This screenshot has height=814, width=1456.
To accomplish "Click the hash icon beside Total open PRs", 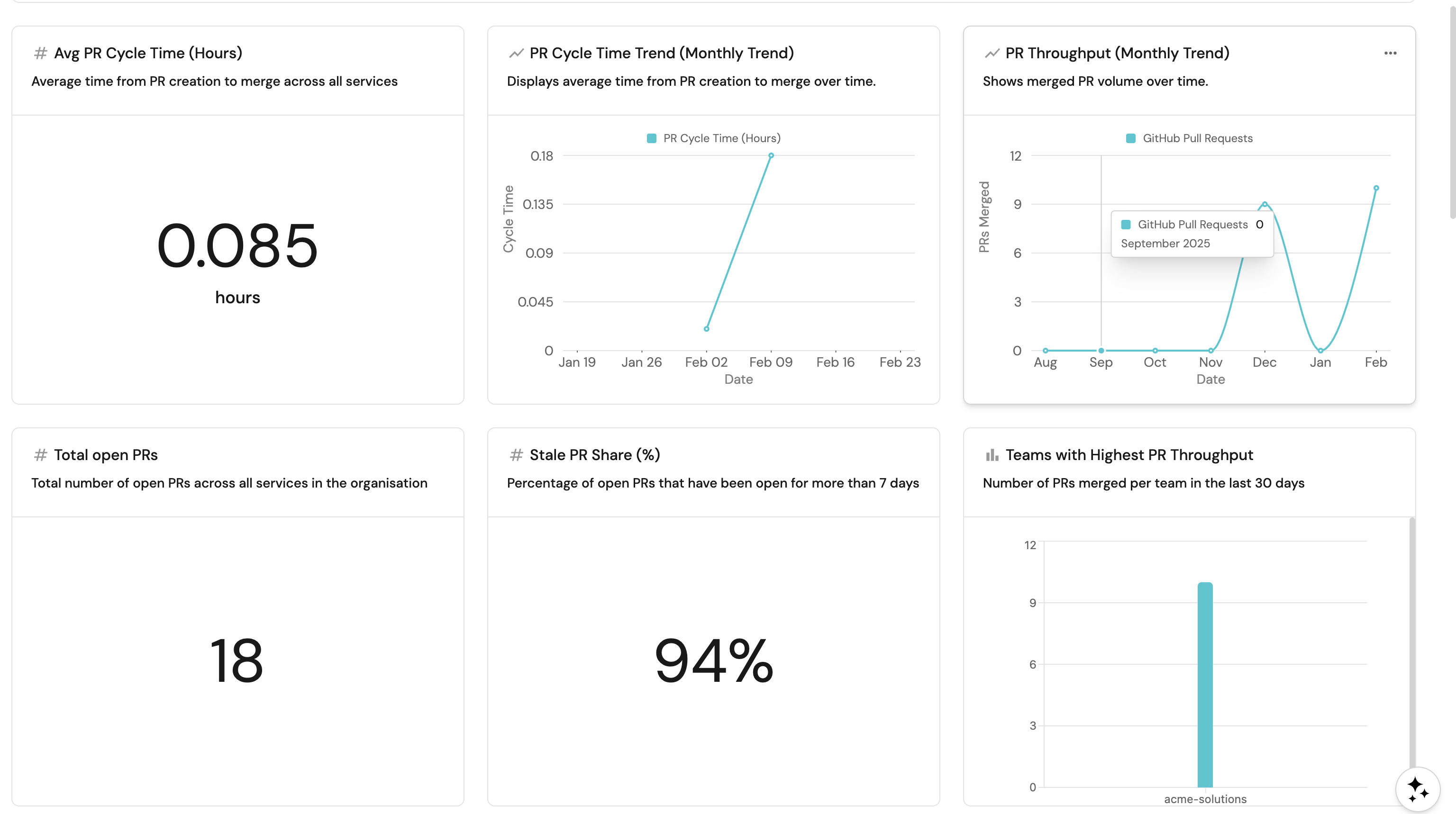I will (x=40, y=455).
